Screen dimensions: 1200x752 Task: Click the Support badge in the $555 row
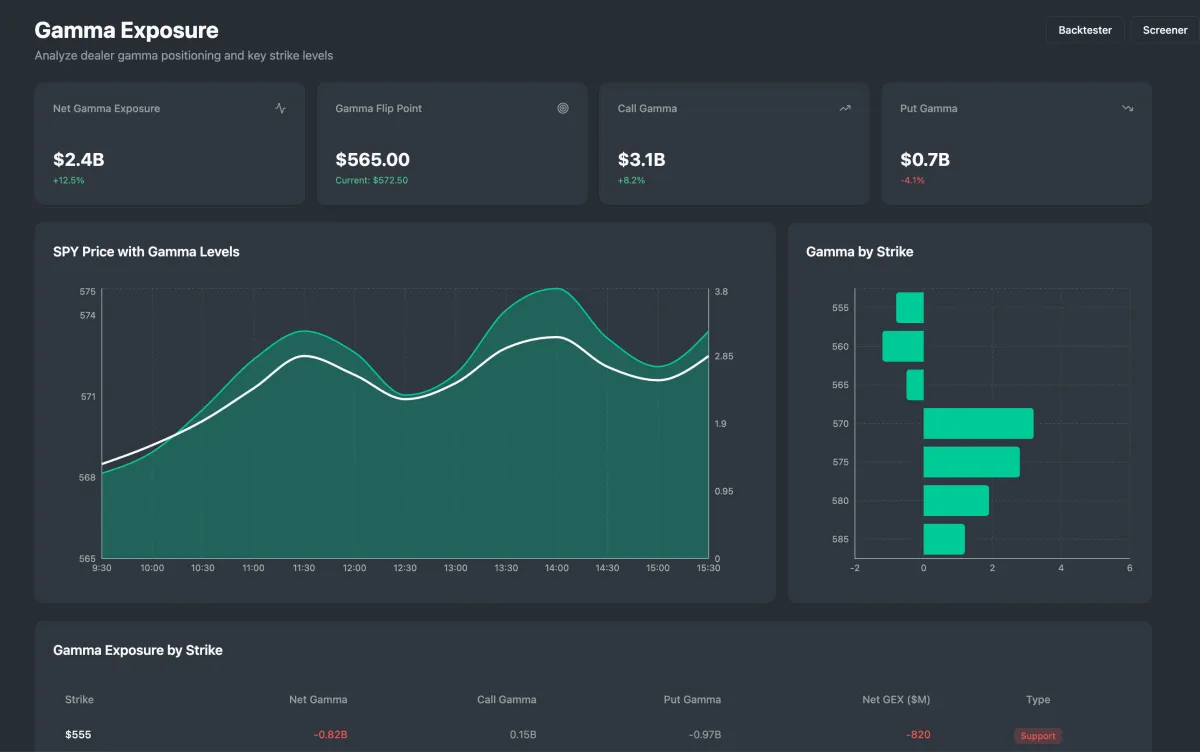pos(1037,736)
